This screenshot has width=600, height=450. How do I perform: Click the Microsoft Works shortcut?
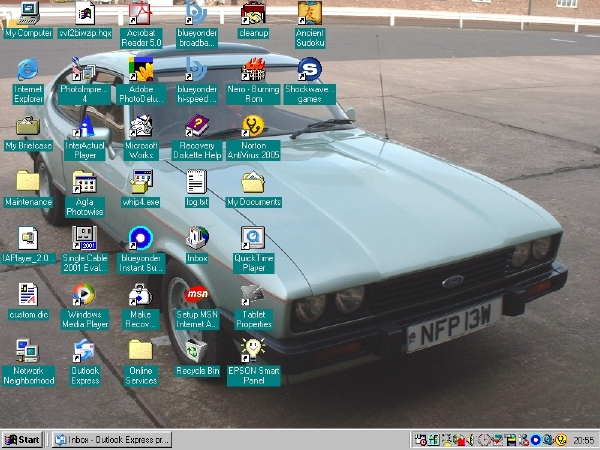[141, 126]
